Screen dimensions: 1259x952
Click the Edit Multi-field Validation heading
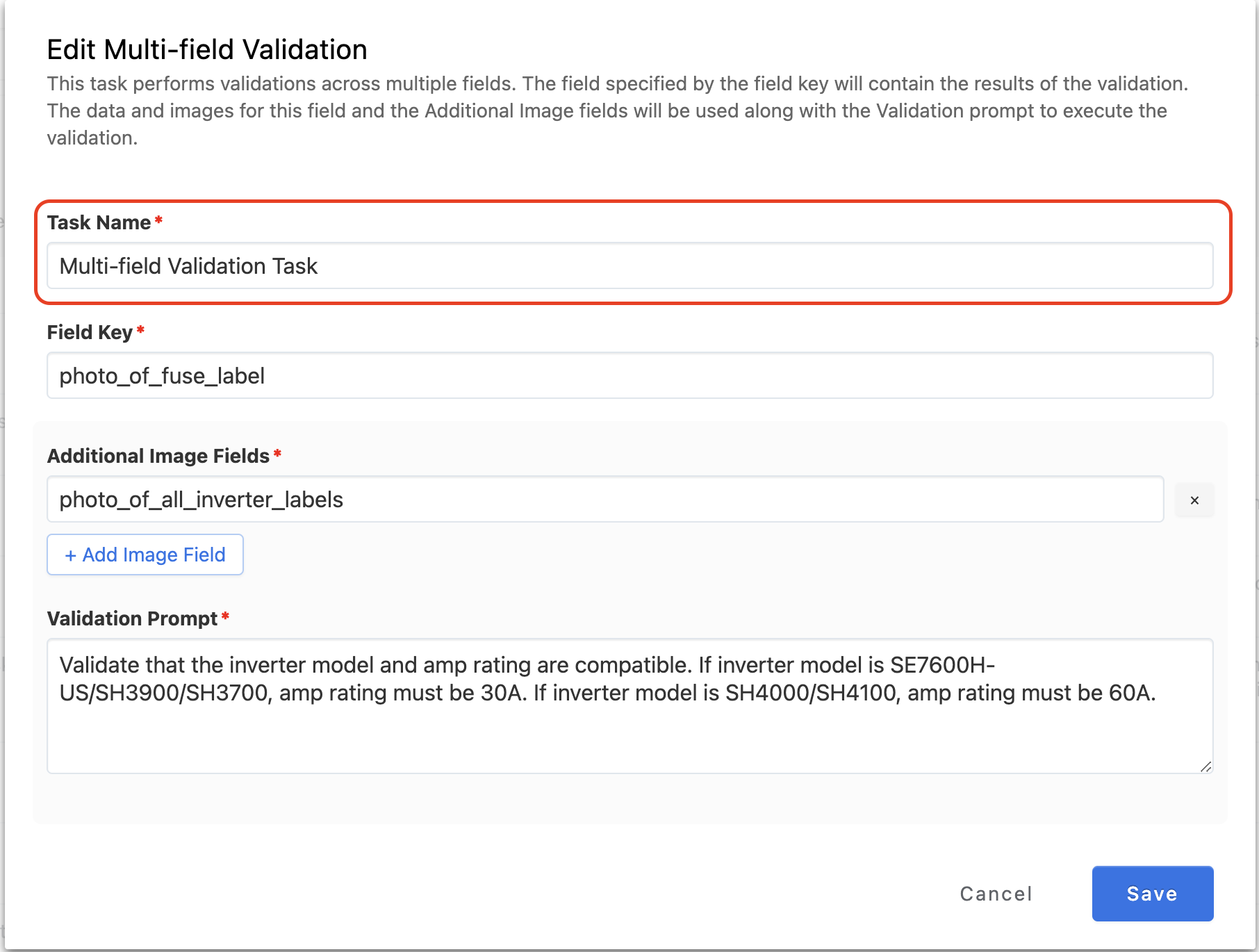[207, 50]
